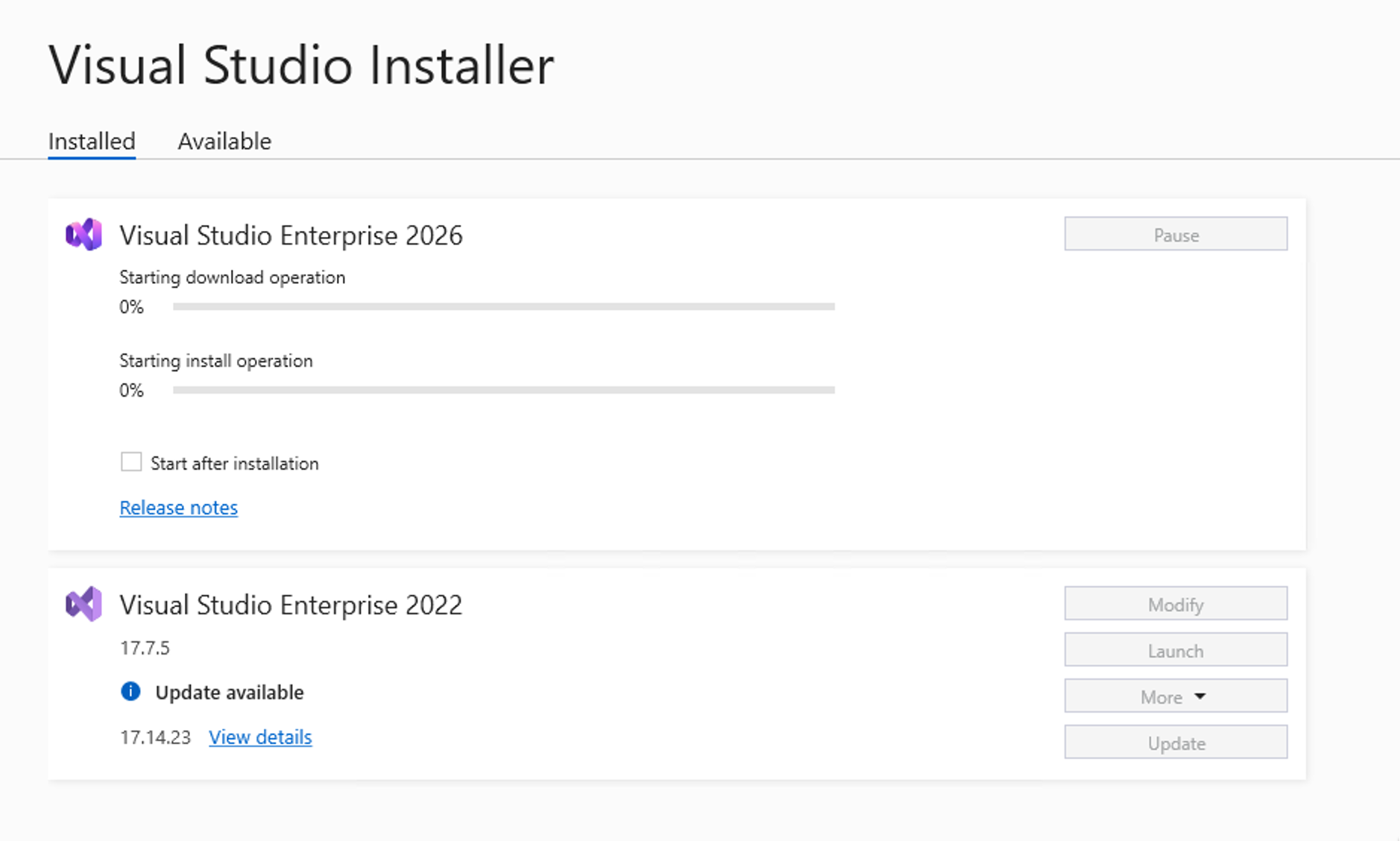The image size is (1400, 841).
Task: Click the blue Update available info icon
Action: 130,692
